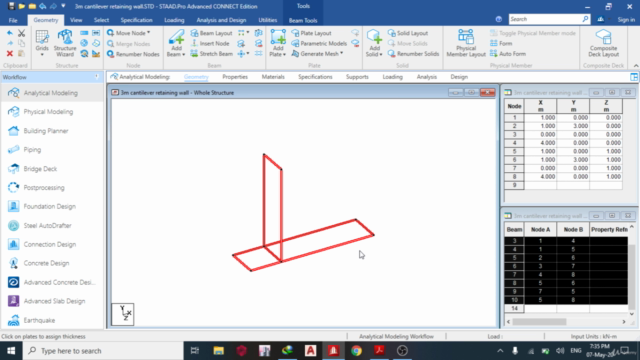Click the Insert Node tool
The height and width of the screenshot is (360, 640).
pyautogui.click(x=210, y=43)
